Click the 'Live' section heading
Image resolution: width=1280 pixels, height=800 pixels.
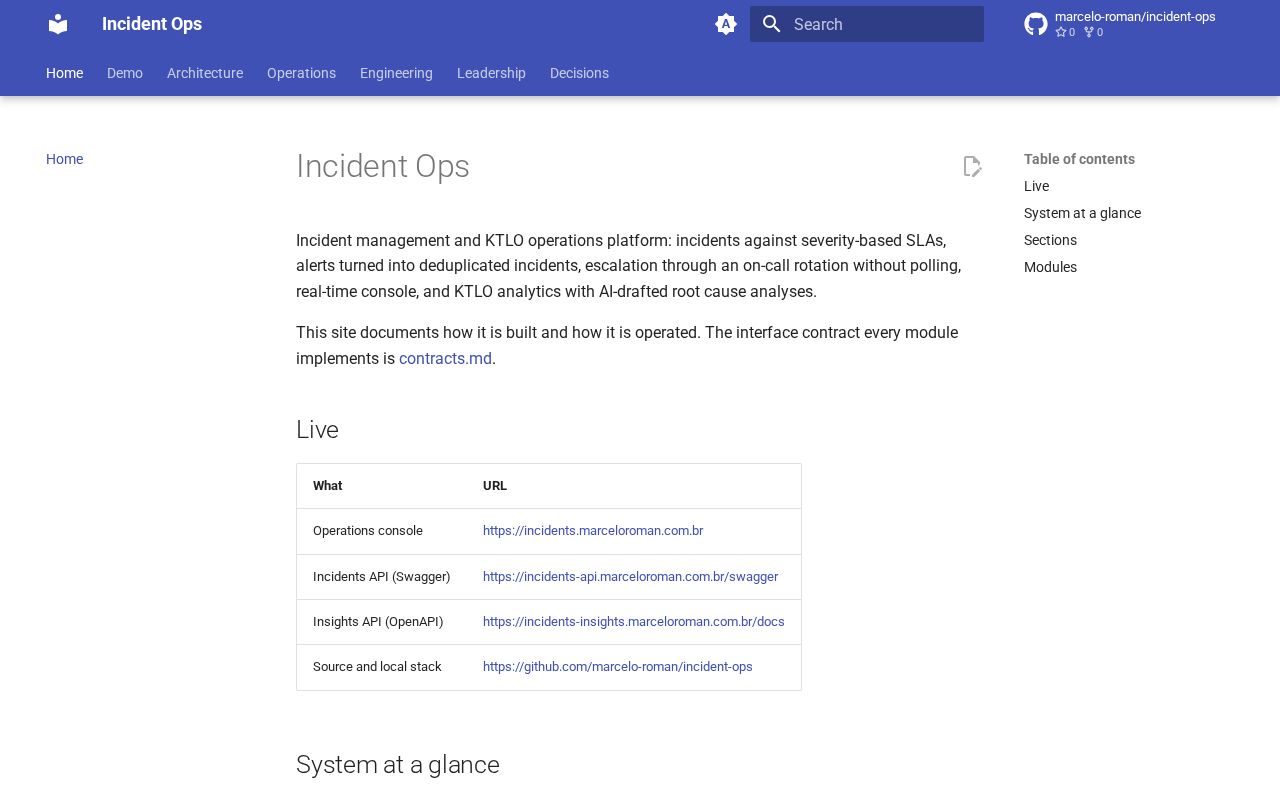point(317,430)
